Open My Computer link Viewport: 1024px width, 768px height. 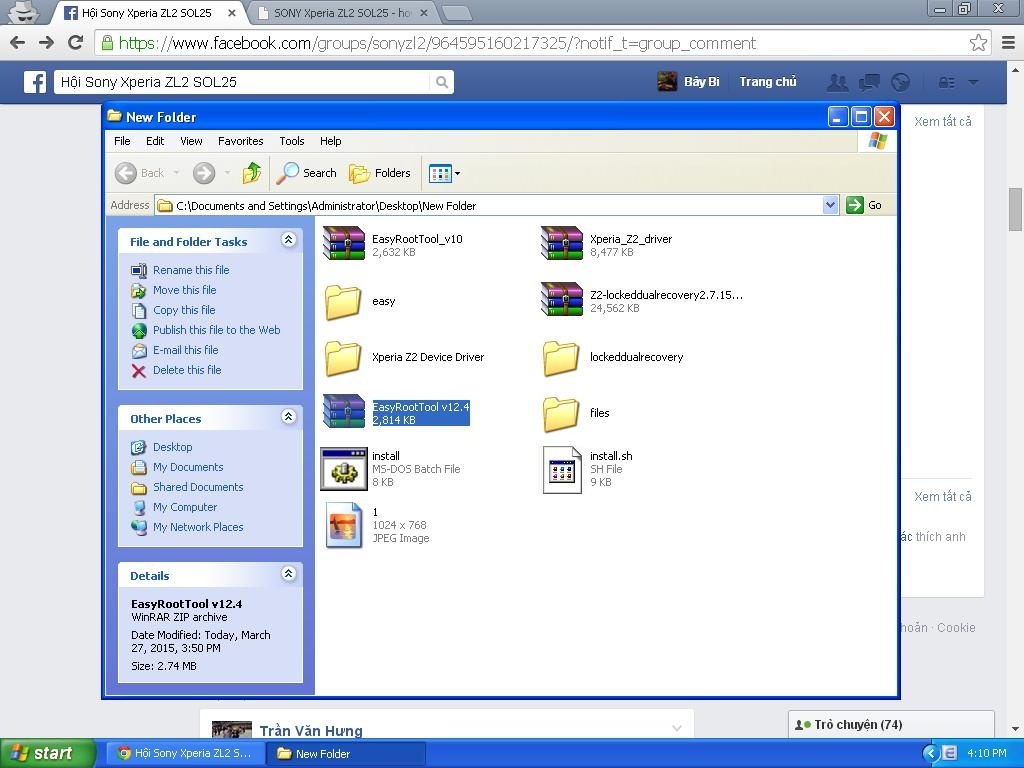tap(185, 507)
